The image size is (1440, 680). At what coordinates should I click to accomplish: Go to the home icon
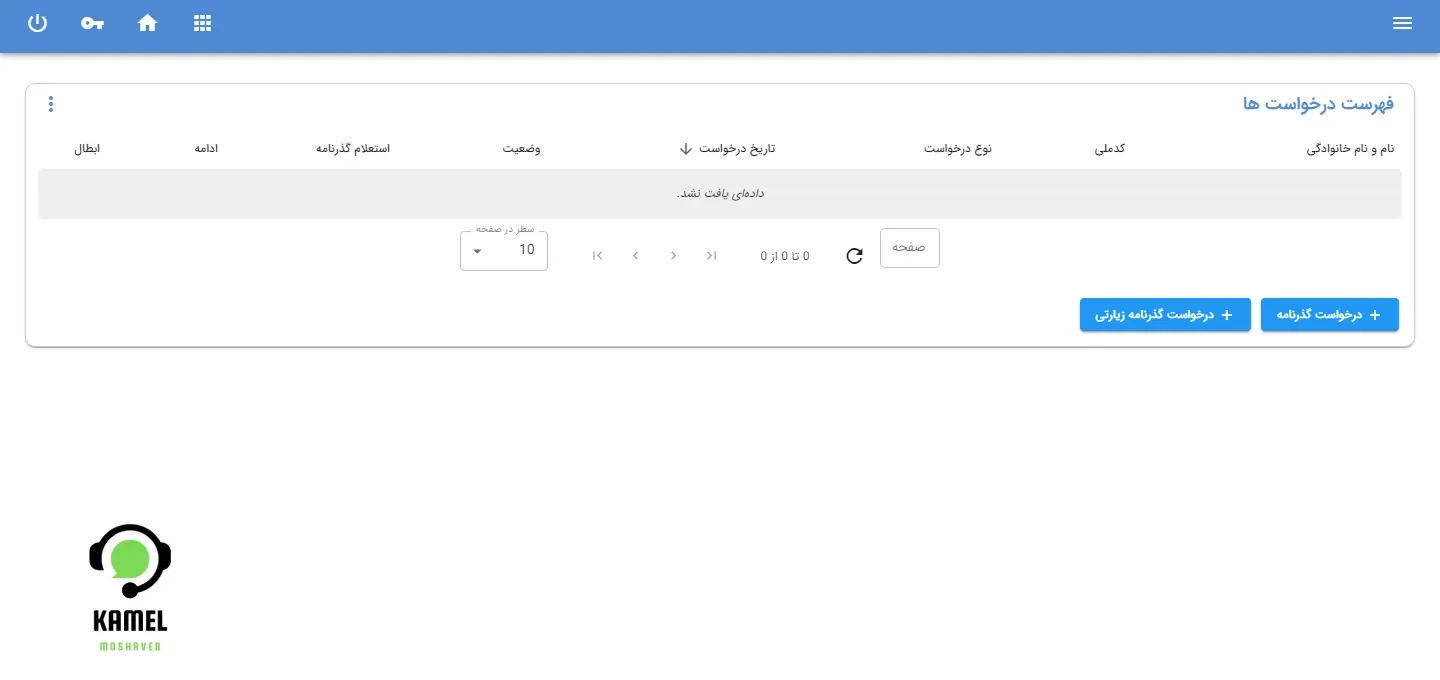point(147,23)
